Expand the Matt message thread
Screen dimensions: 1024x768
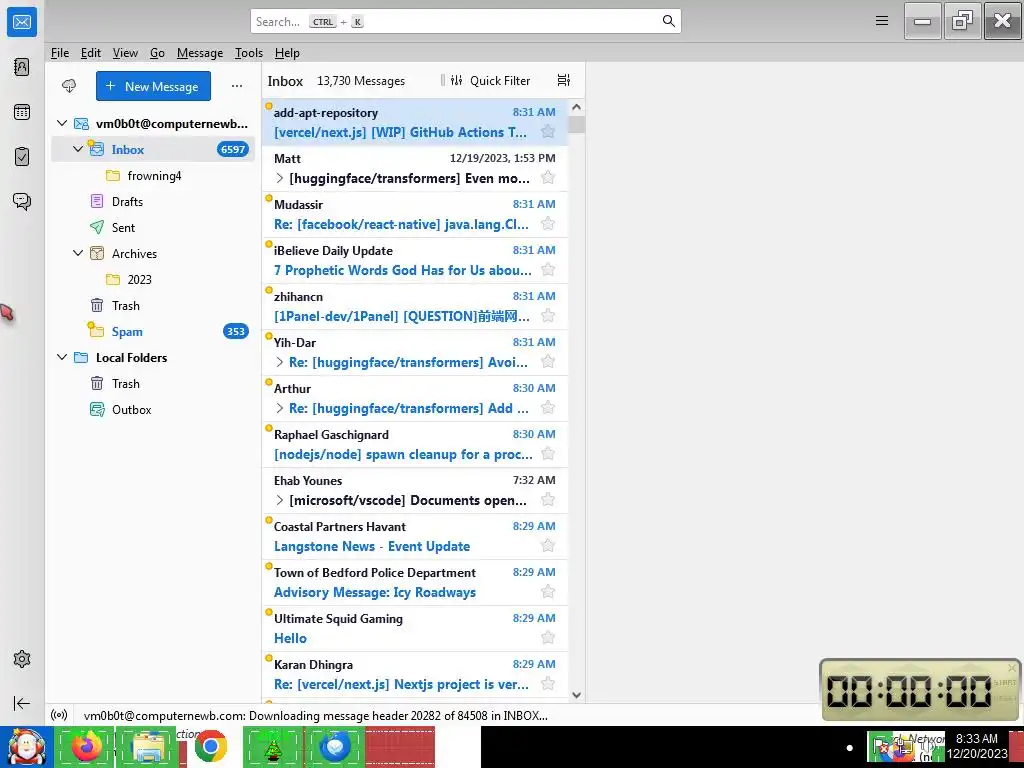point(280,178)
